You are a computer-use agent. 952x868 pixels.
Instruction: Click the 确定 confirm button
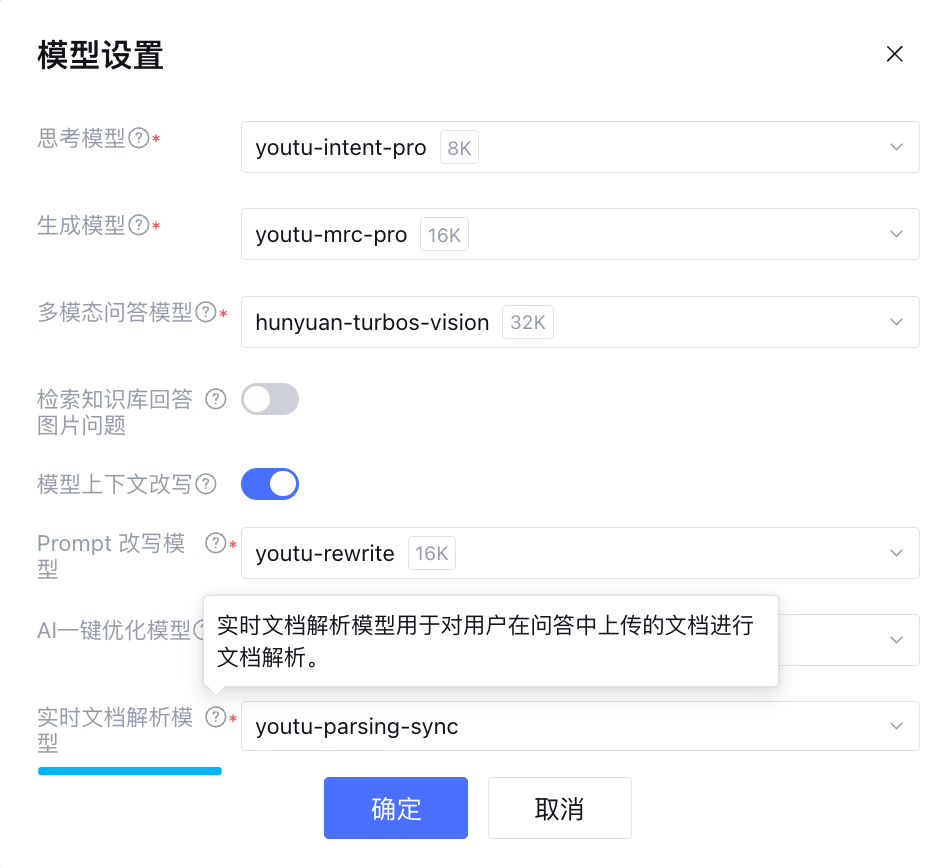[x=396, y=808]
